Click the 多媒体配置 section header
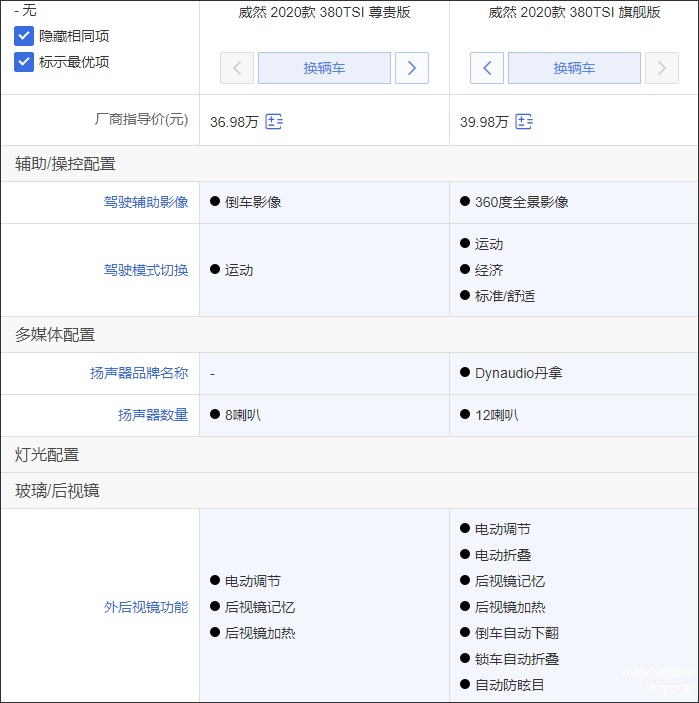 pyautogui.click(x=55, y=335)
